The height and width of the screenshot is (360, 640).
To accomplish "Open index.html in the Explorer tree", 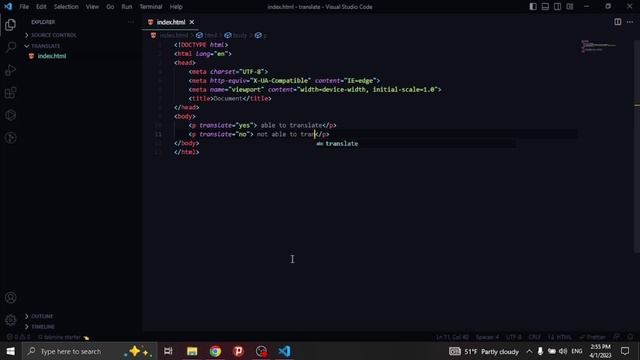I will point(51,56).
